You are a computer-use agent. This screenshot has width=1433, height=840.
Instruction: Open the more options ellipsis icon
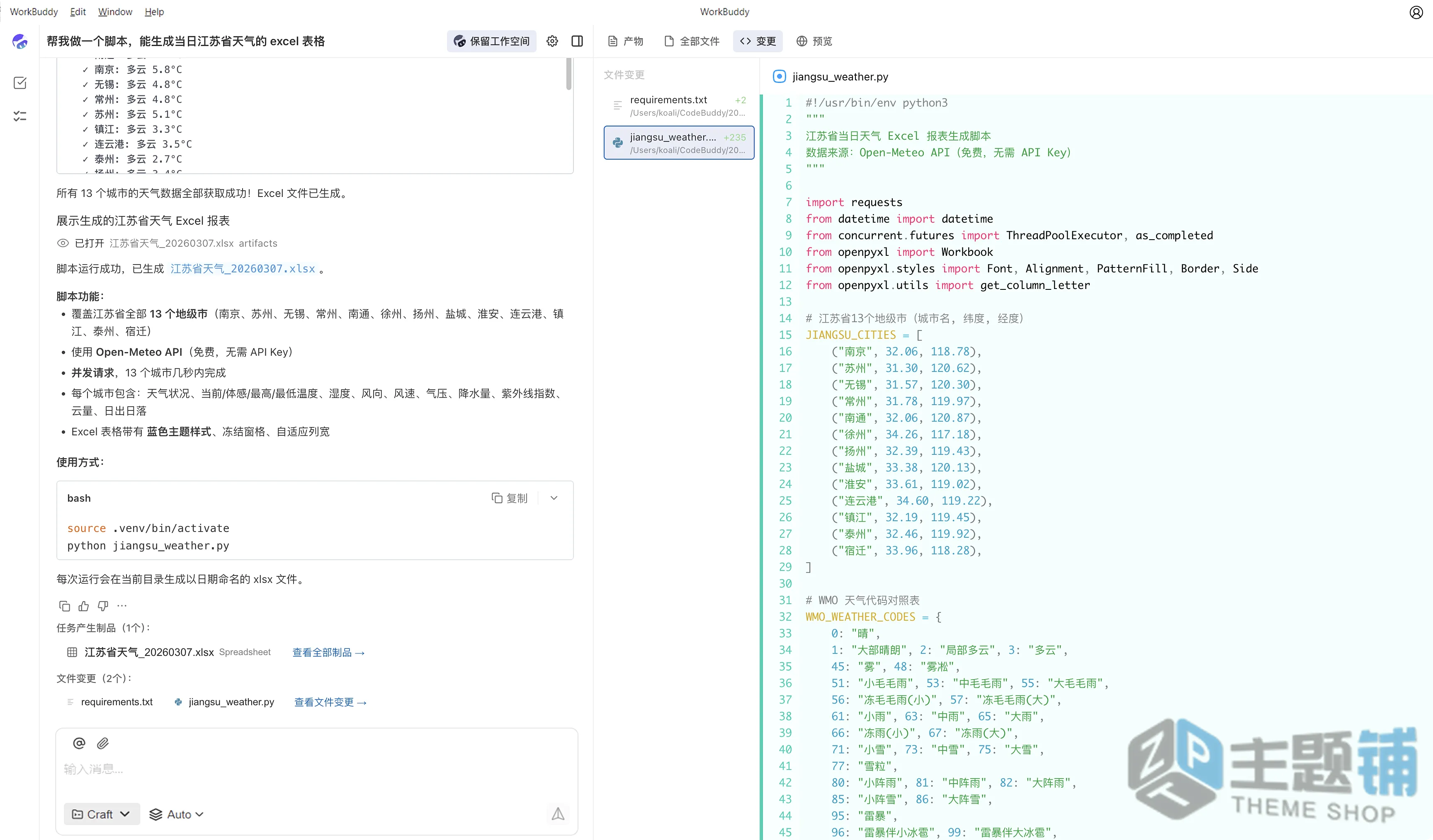click(121, 606)
